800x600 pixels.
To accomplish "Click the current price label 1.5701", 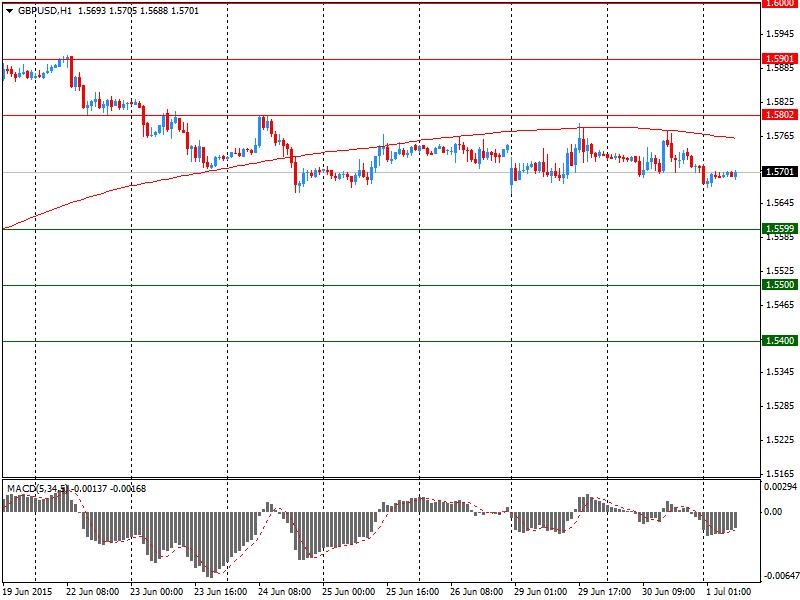I will [780, 171].
